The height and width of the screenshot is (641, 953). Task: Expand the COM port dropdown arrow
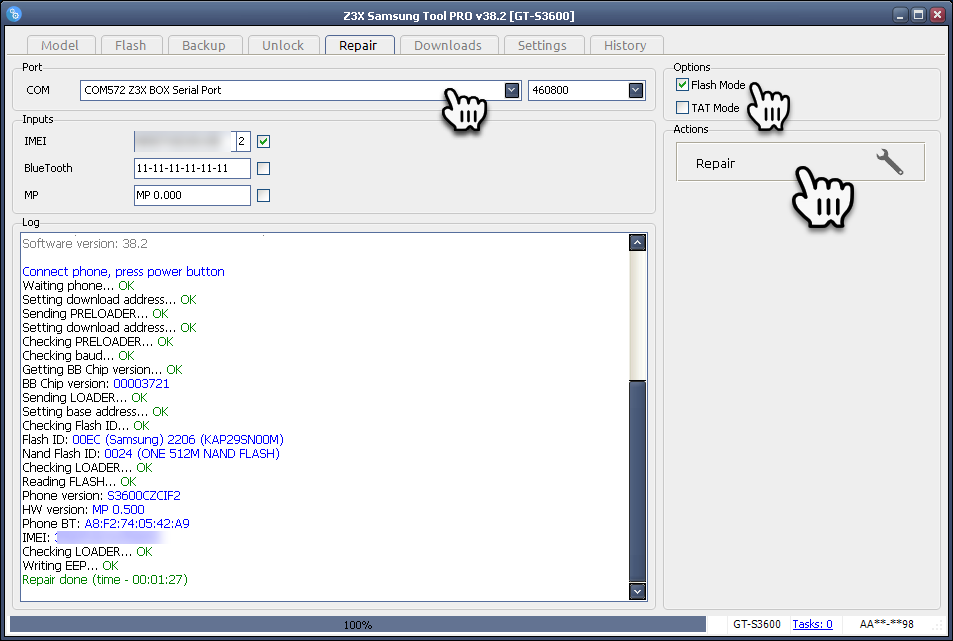(x=512, y=91)
